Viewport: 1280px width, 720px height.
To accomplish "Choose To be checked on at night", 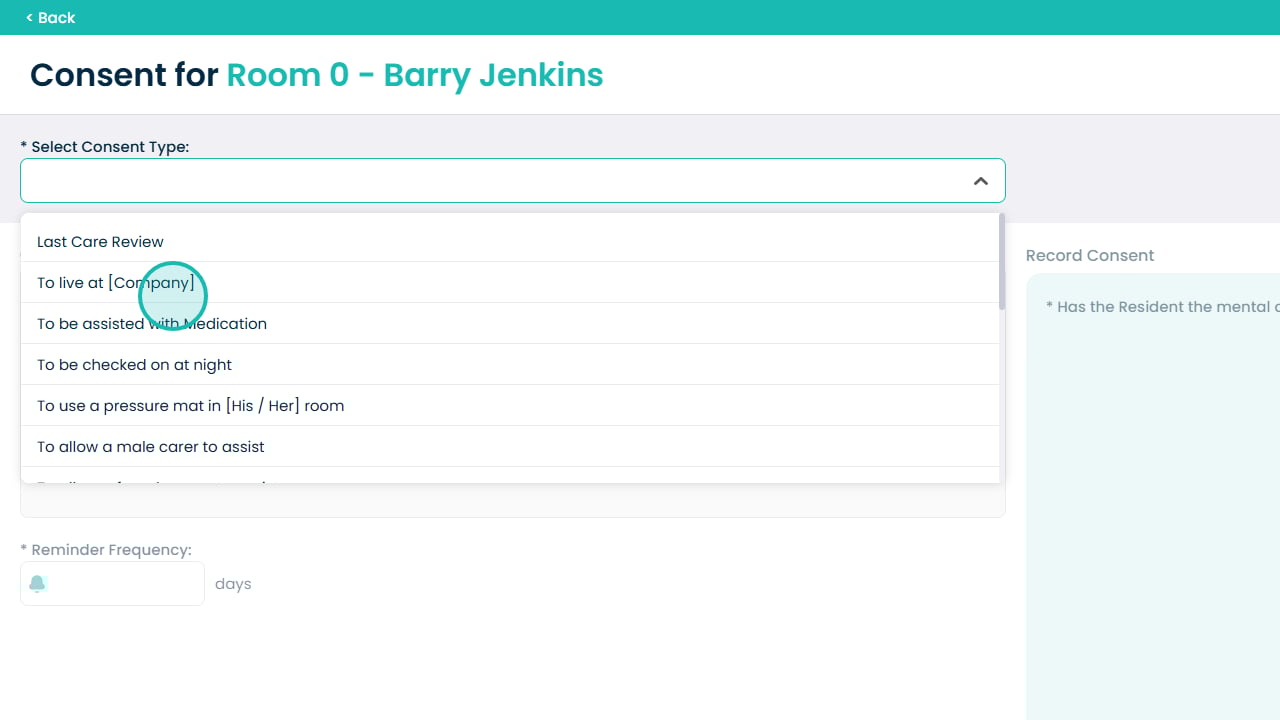I will point(510,365).
